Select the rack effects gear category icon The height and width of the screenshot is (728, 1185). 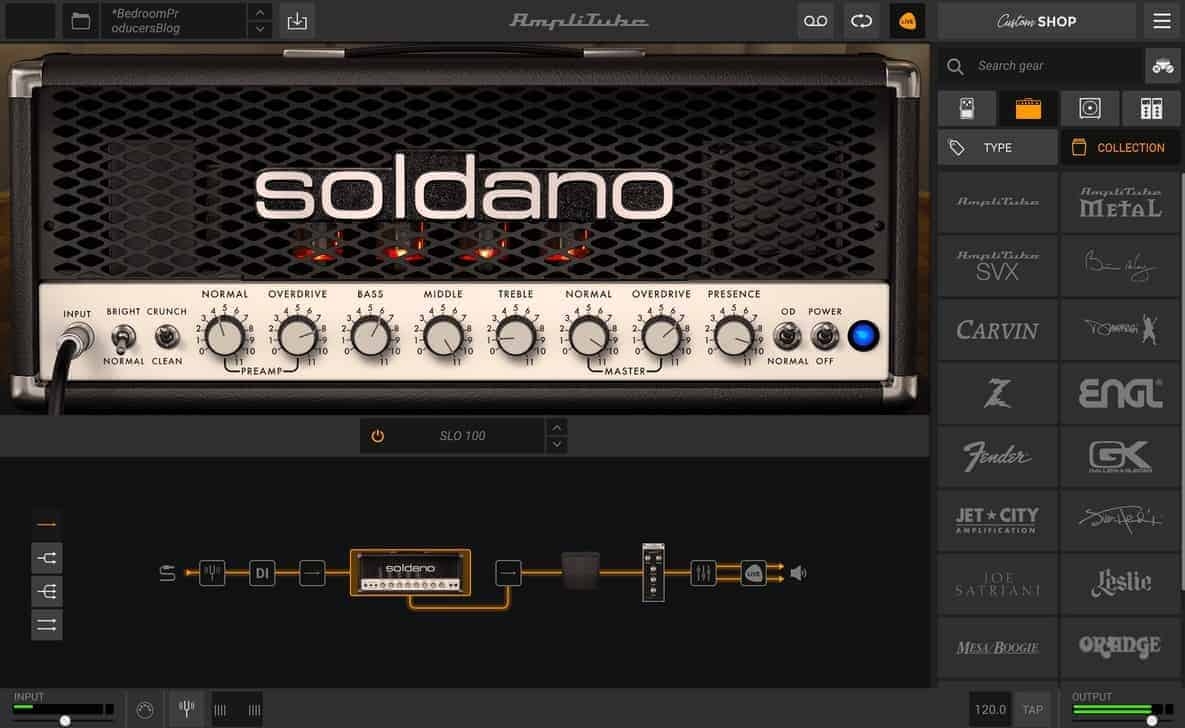1151,108
